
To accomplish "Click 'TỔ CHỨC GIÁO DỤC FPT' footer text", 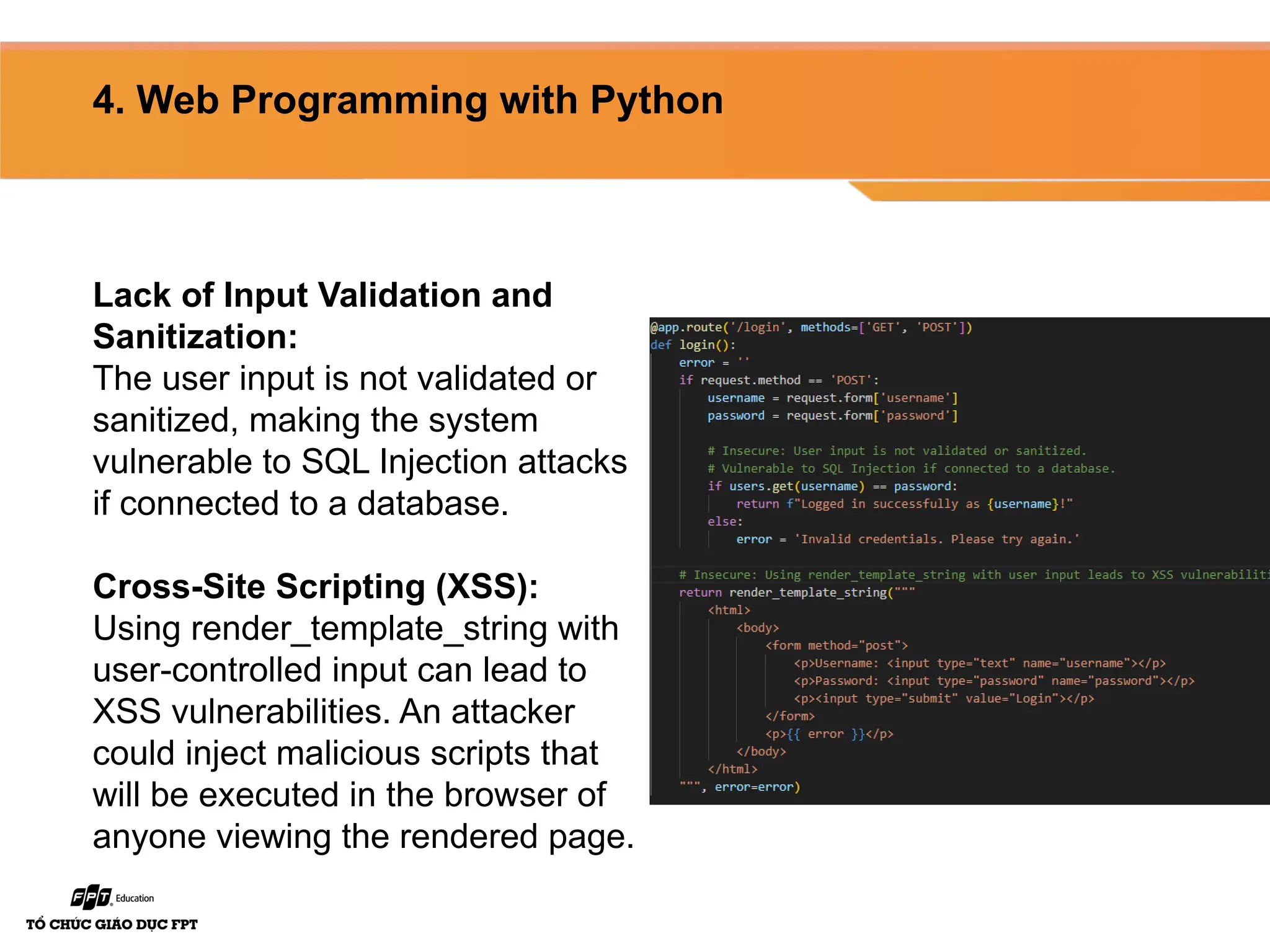I will pyautogui.click(x=112, y=924).
